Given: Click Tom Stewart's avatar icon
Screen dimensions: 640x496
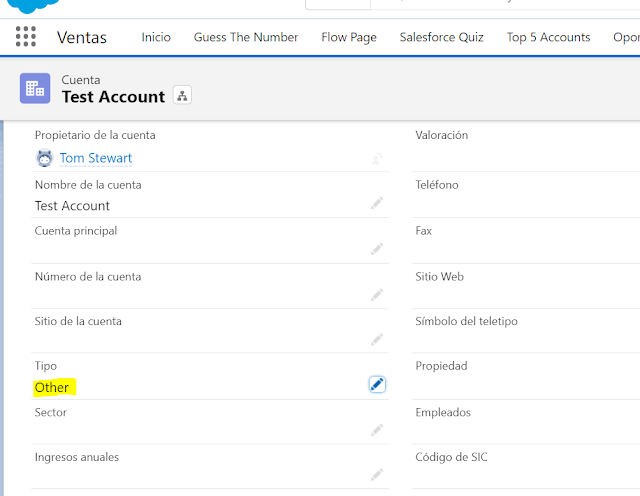Looking at the screenshot, I should click(44, 158).
